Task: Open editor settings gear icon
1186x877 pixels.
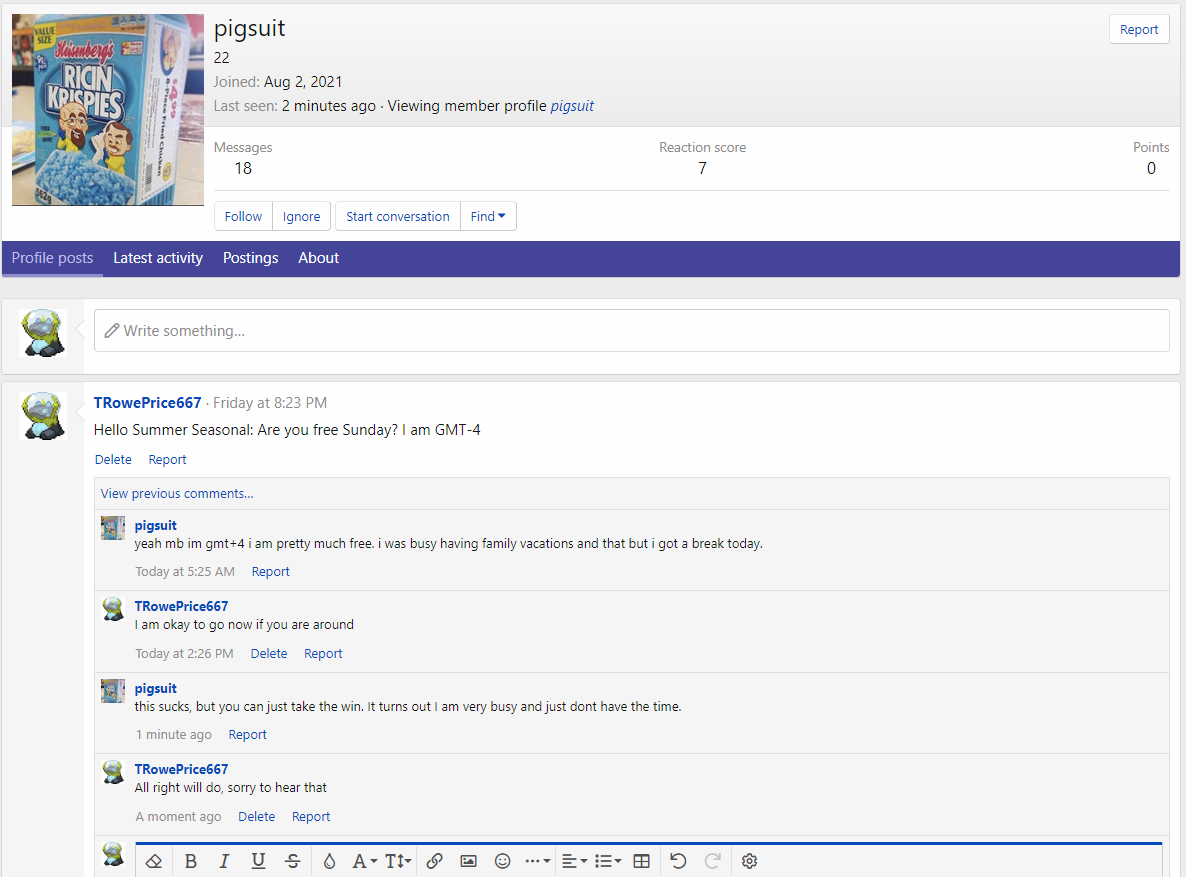Action: click(750, 861)
